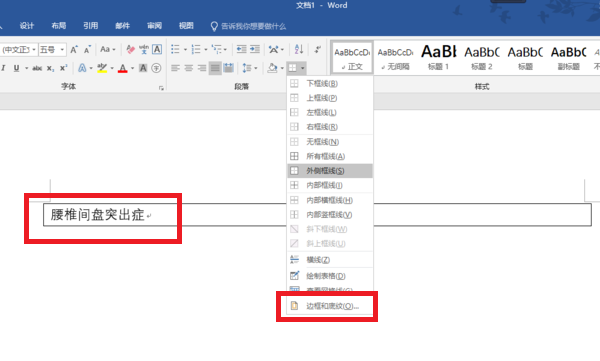Toggle Italic formatting
Image resolution: width=600 pixels, height=361 pixels.
click(3, 68)
